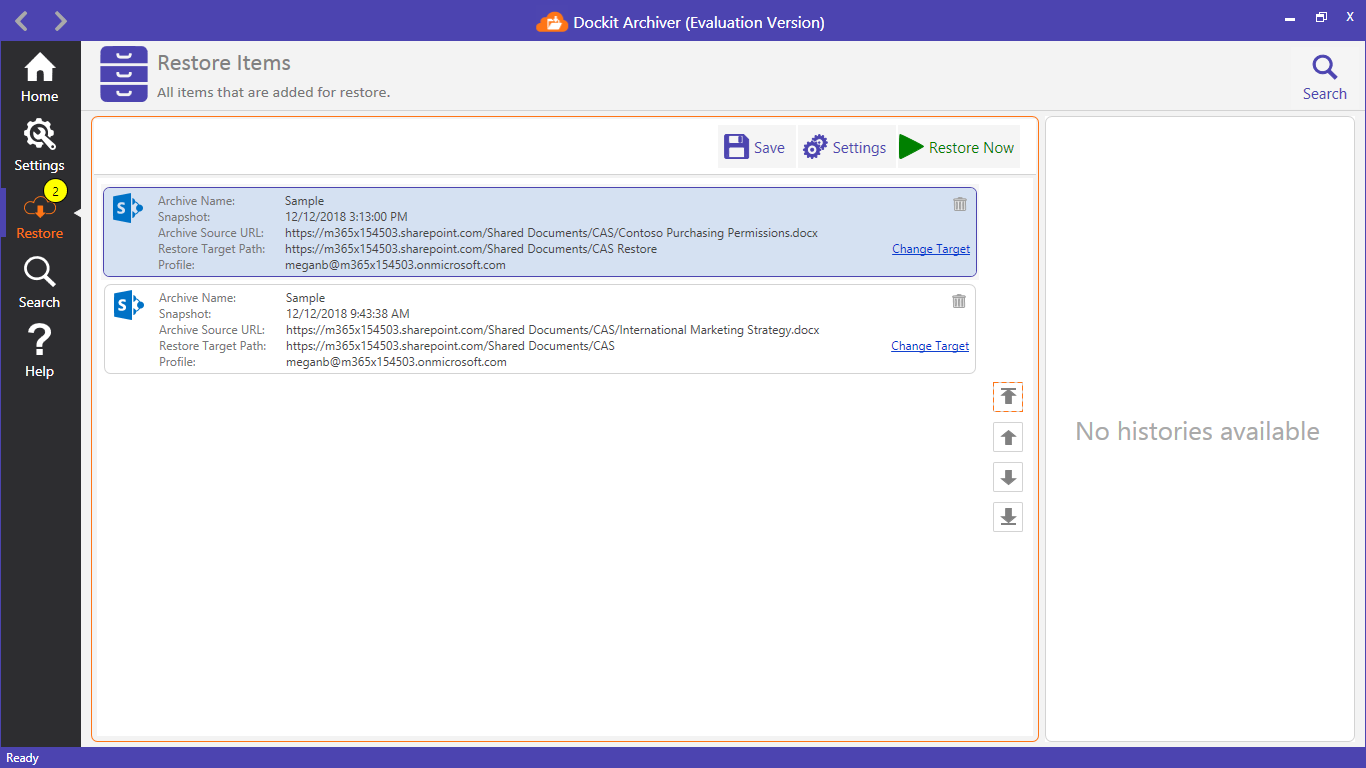Move selected item to the top of the list

[1007, 396]
